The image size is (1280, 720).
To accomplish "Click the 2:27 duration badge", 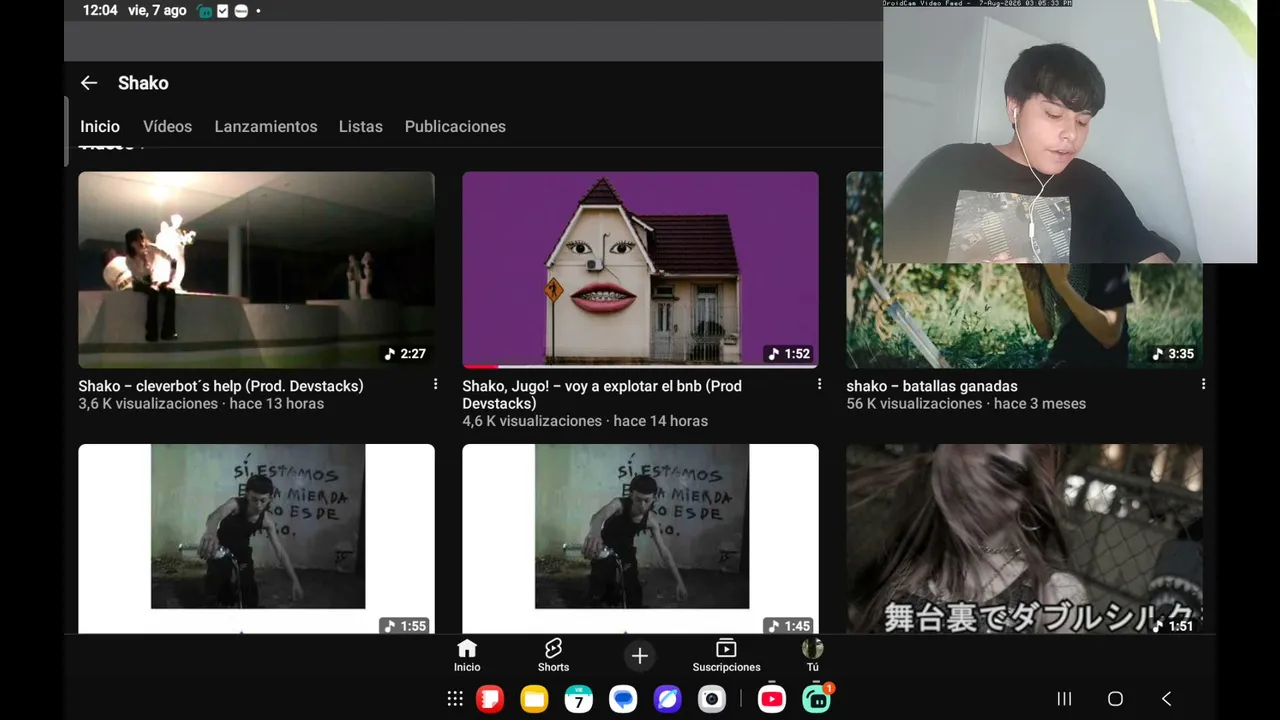I will coord(405,354).
